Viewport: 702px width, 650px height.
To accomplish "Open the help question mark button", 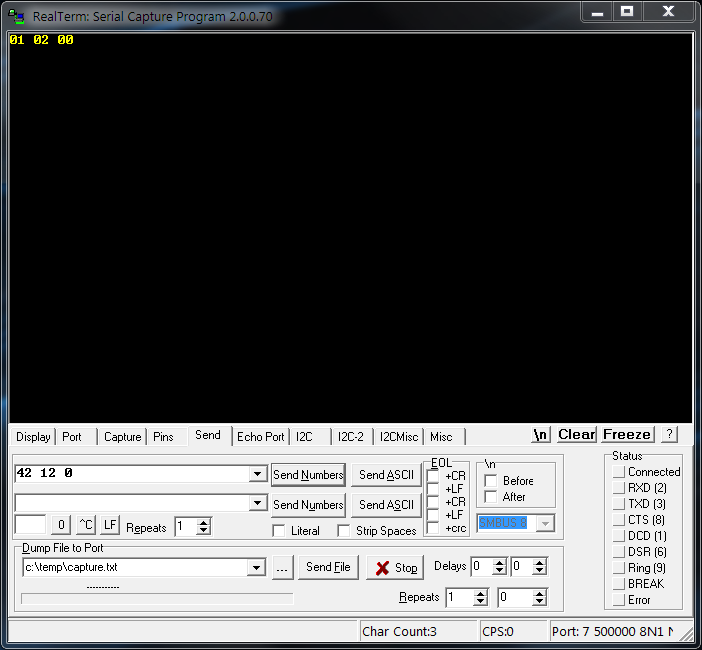I will (x=669, y=434).
